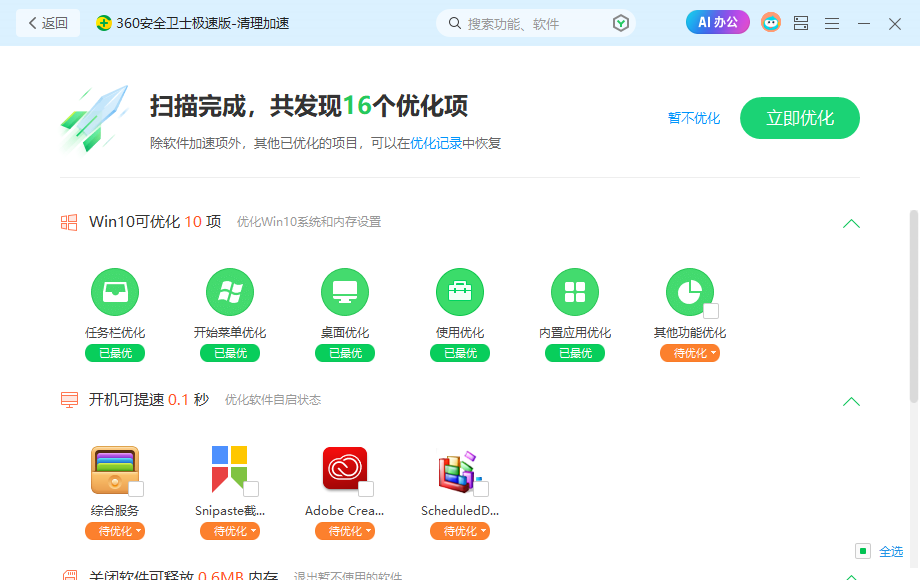
Task: Open 待优化 dropdown under Snipaste
Action: 230,531
